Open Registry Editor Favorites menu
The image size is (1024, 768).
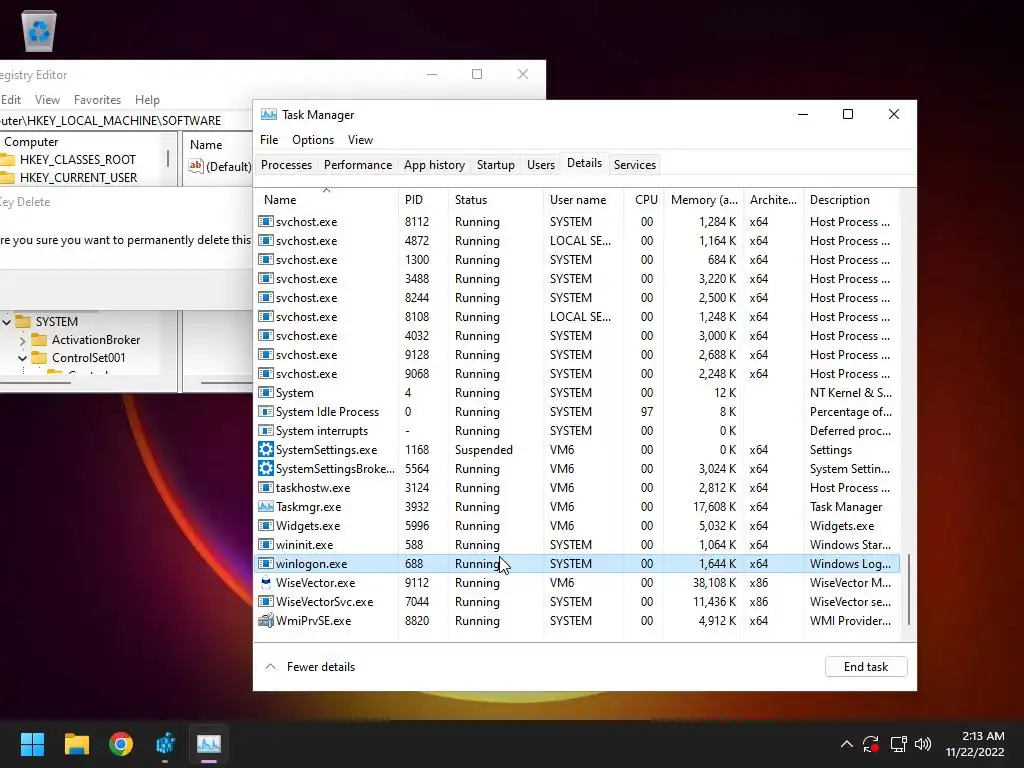97,100
